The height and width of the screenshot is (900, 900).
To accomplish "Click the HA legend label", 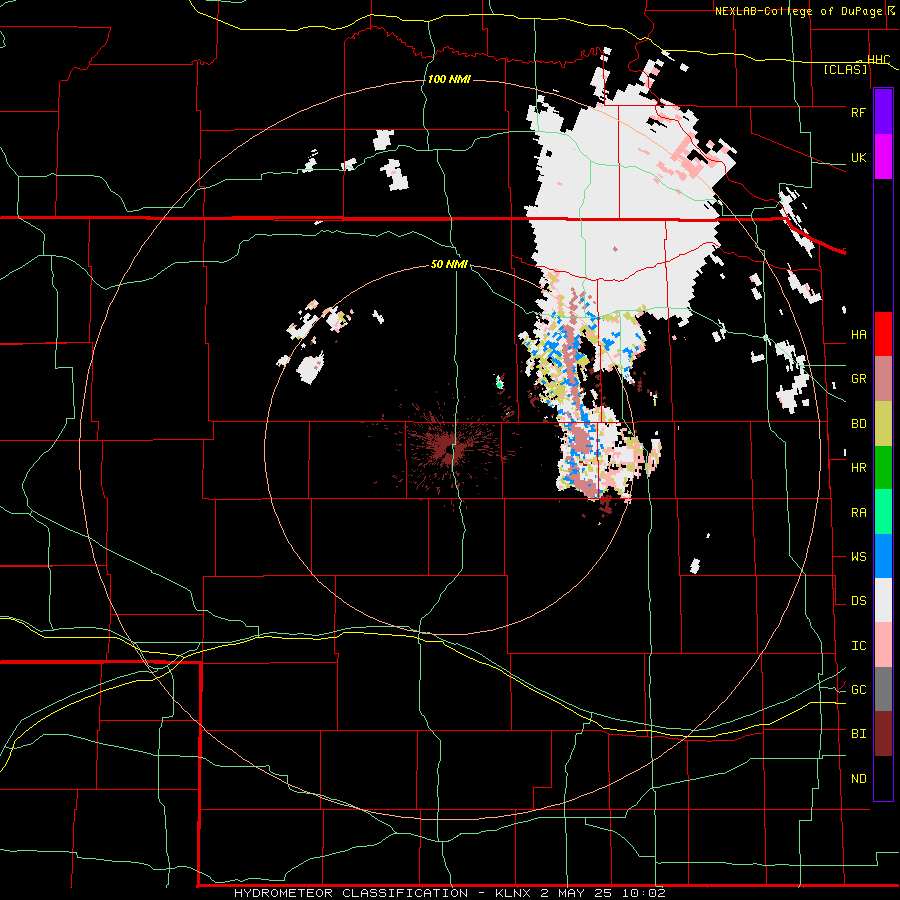I will [858, 334].
